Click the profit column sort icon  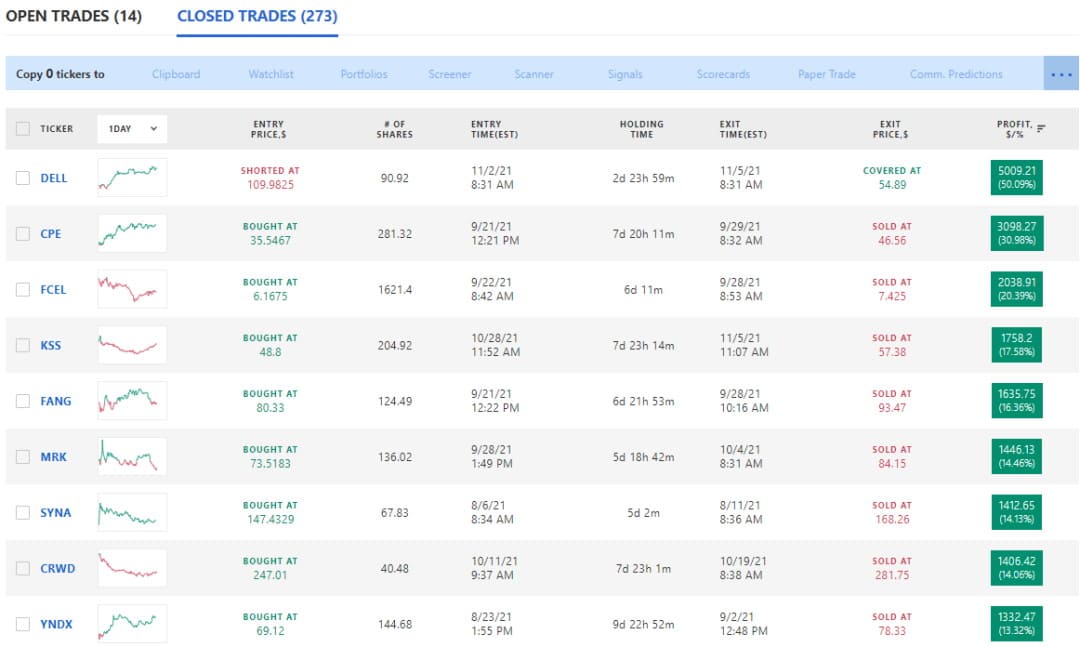point(1041,128)
